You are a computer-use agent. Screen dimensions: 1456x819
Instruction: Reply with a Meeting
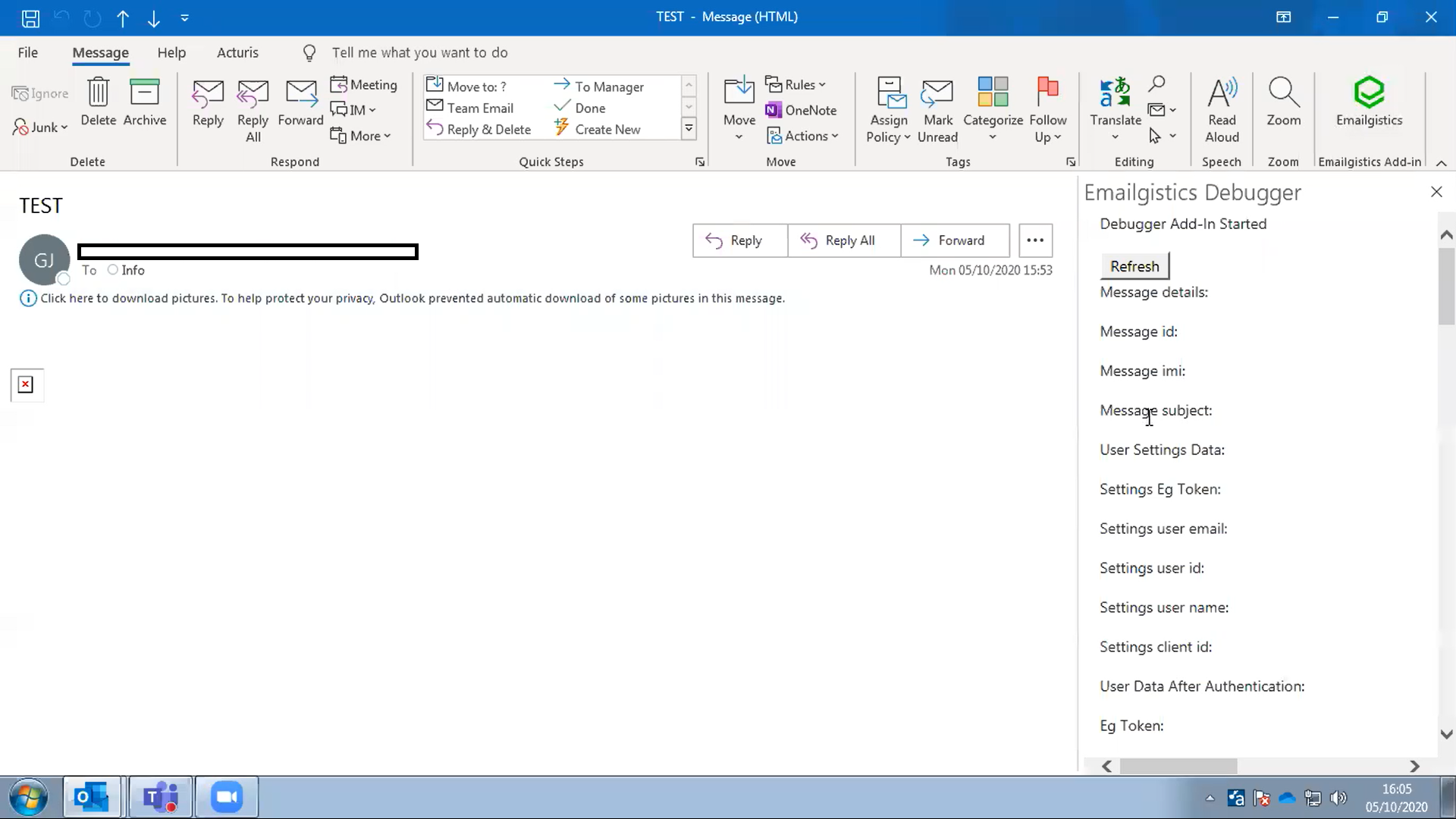point(364,85)
